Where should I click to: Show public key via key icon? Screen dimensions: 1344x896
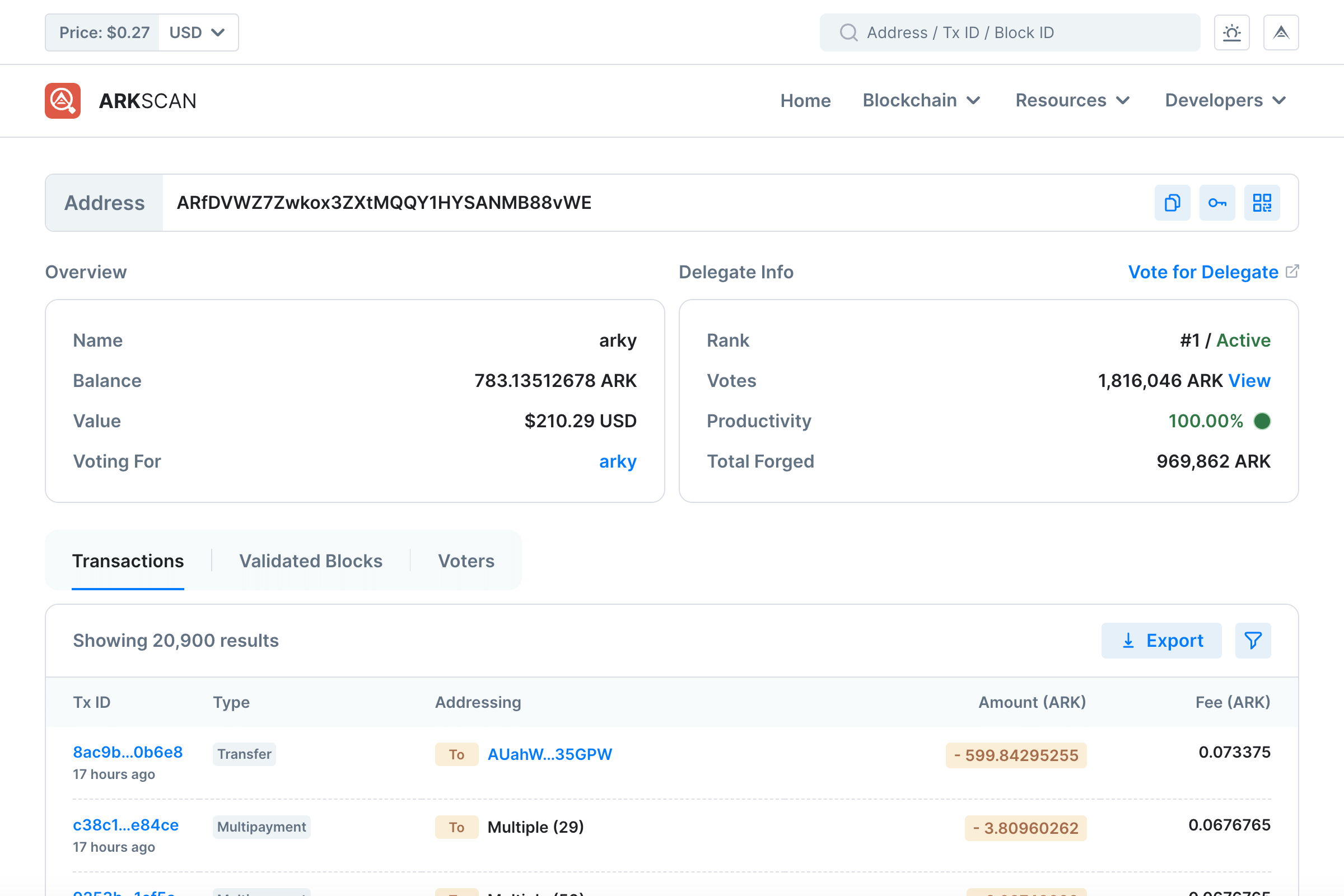coord(1216,203)
